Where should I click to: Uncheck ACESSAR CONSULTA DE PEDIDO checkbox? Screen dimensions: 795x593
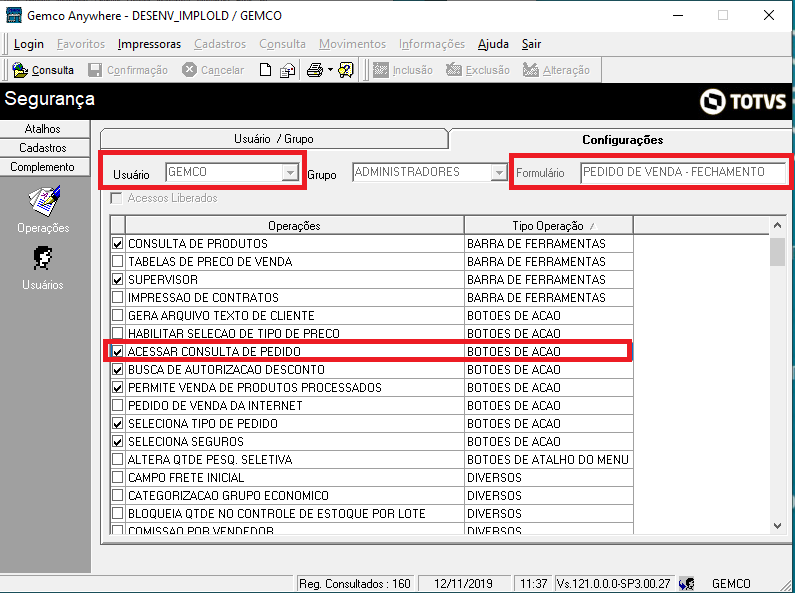click(118, 351)
